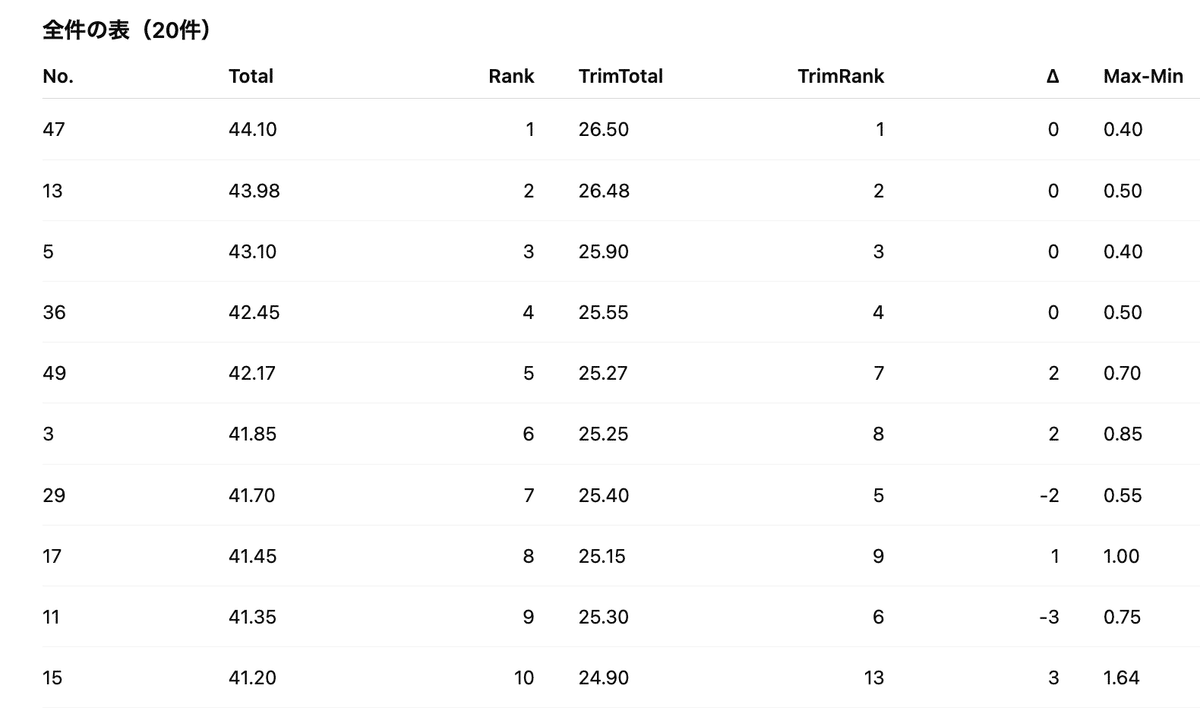
Task: Click the Δ value -3
Action: click(1049, 618)
